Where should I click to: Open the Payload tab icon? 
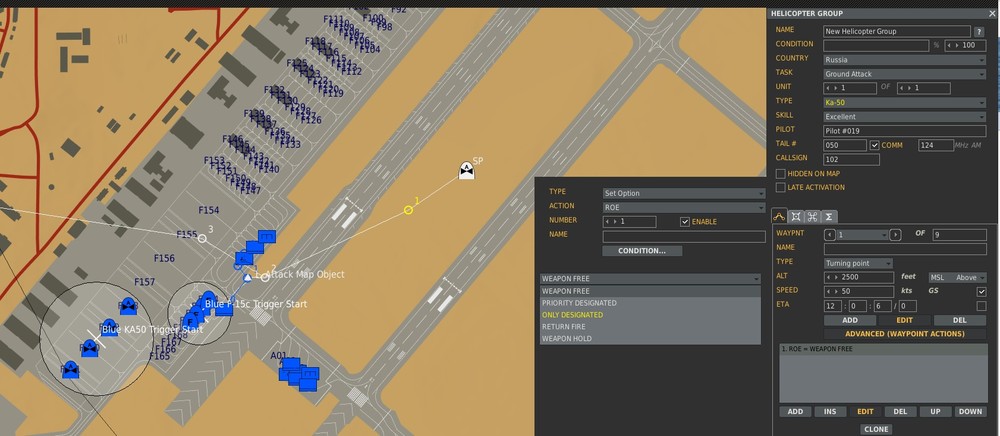[796, 217]
